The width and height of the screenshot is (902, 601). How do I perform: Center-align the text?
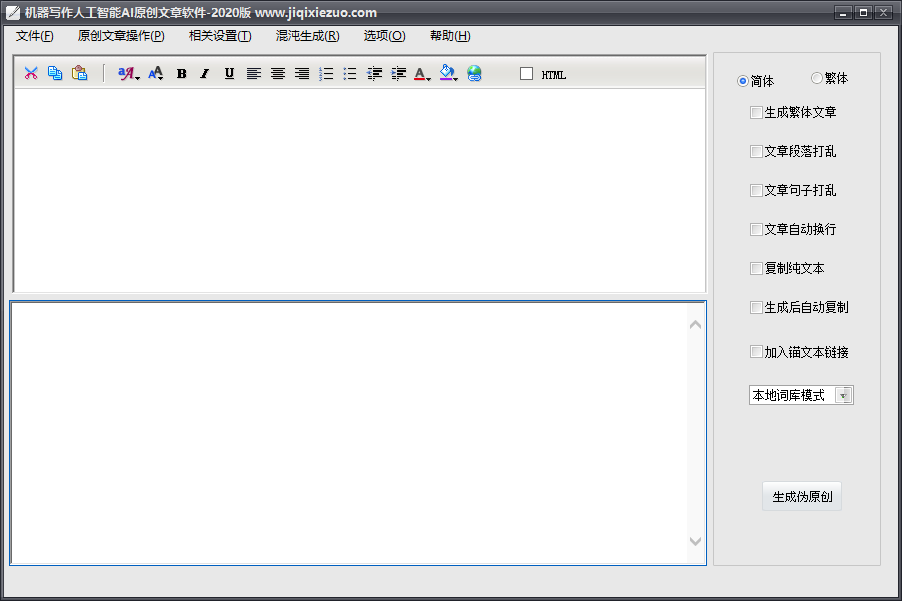(x=277, y=73)
